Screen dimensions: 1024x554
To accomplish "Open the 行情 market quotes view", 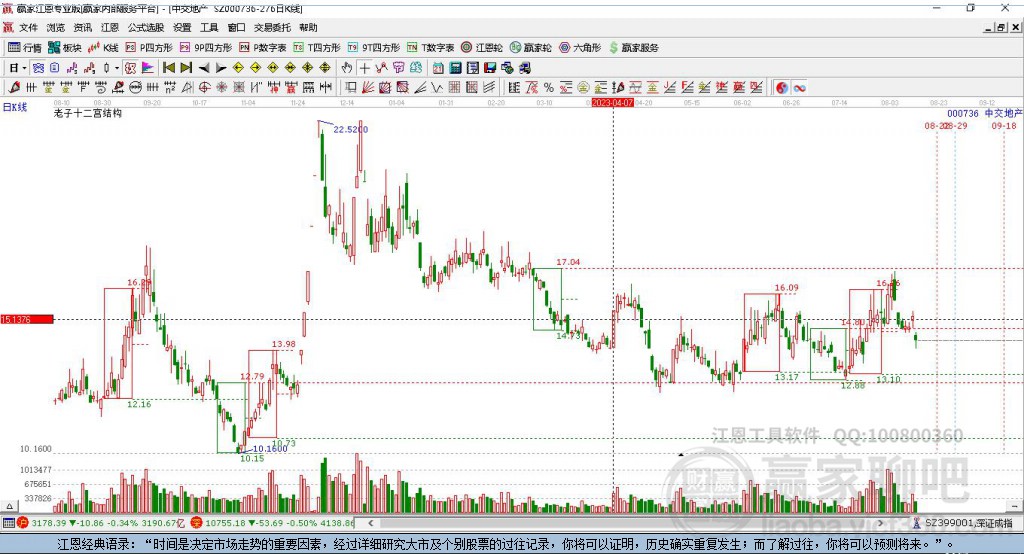I will pyautogui.click(x=24, y=48).
